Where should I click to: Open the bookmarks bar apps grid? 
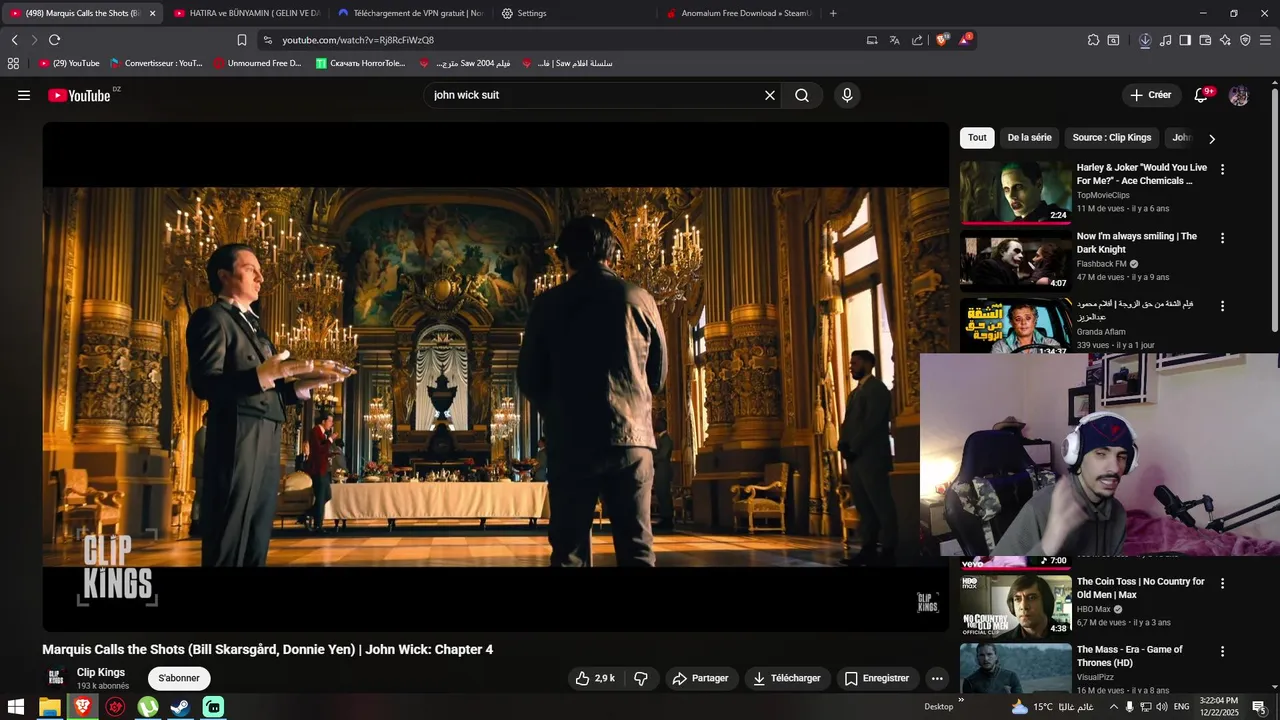[13, 63]
